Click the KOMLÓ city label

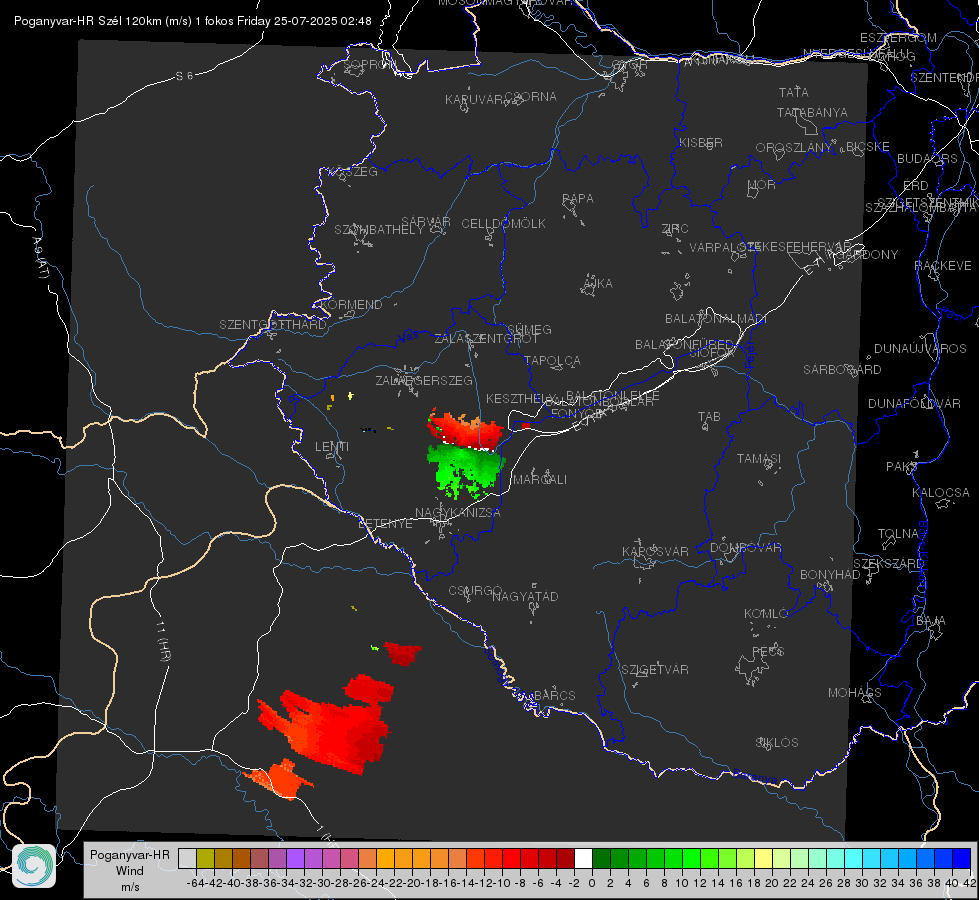(765, 614)
